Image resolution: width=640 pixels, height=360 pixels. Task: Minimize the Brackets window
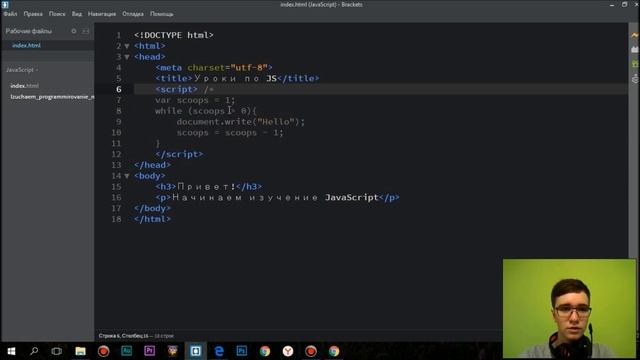(612, 4)
